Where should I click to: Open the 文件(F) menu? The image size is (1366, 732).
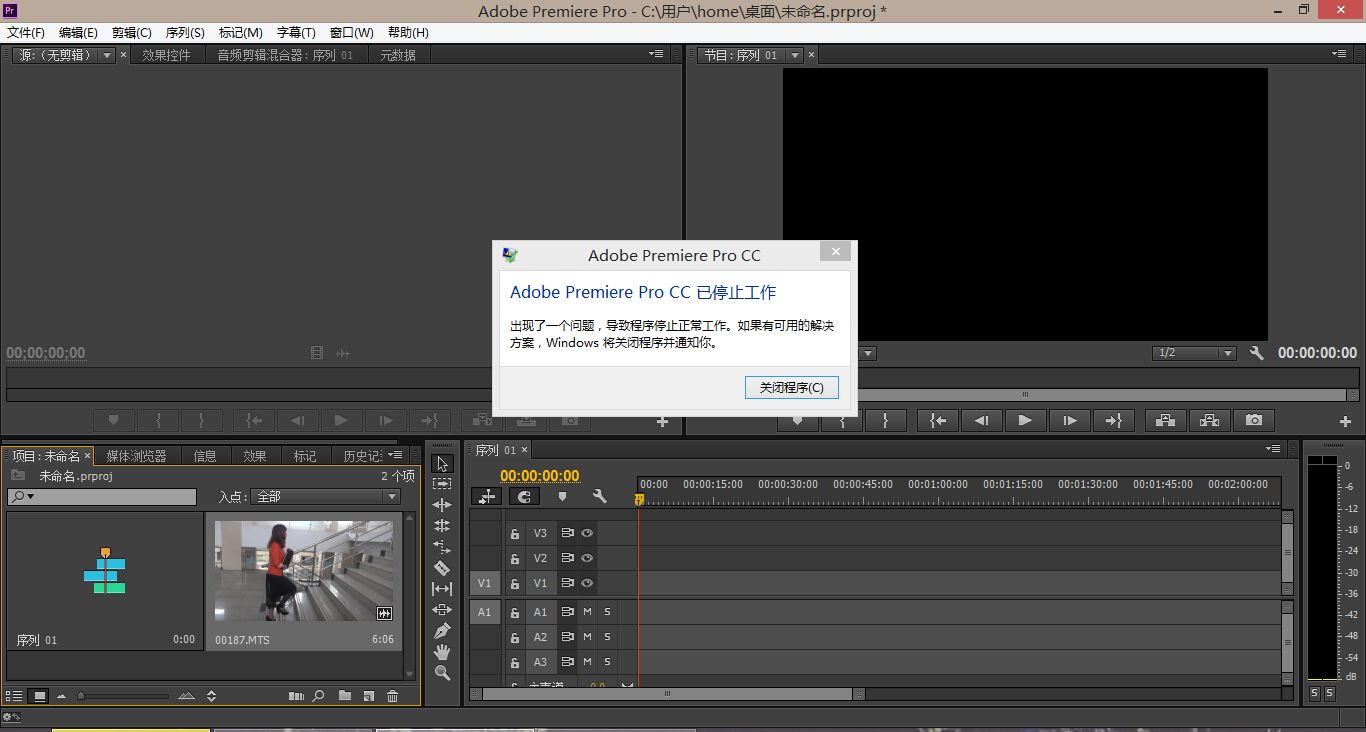26,33
